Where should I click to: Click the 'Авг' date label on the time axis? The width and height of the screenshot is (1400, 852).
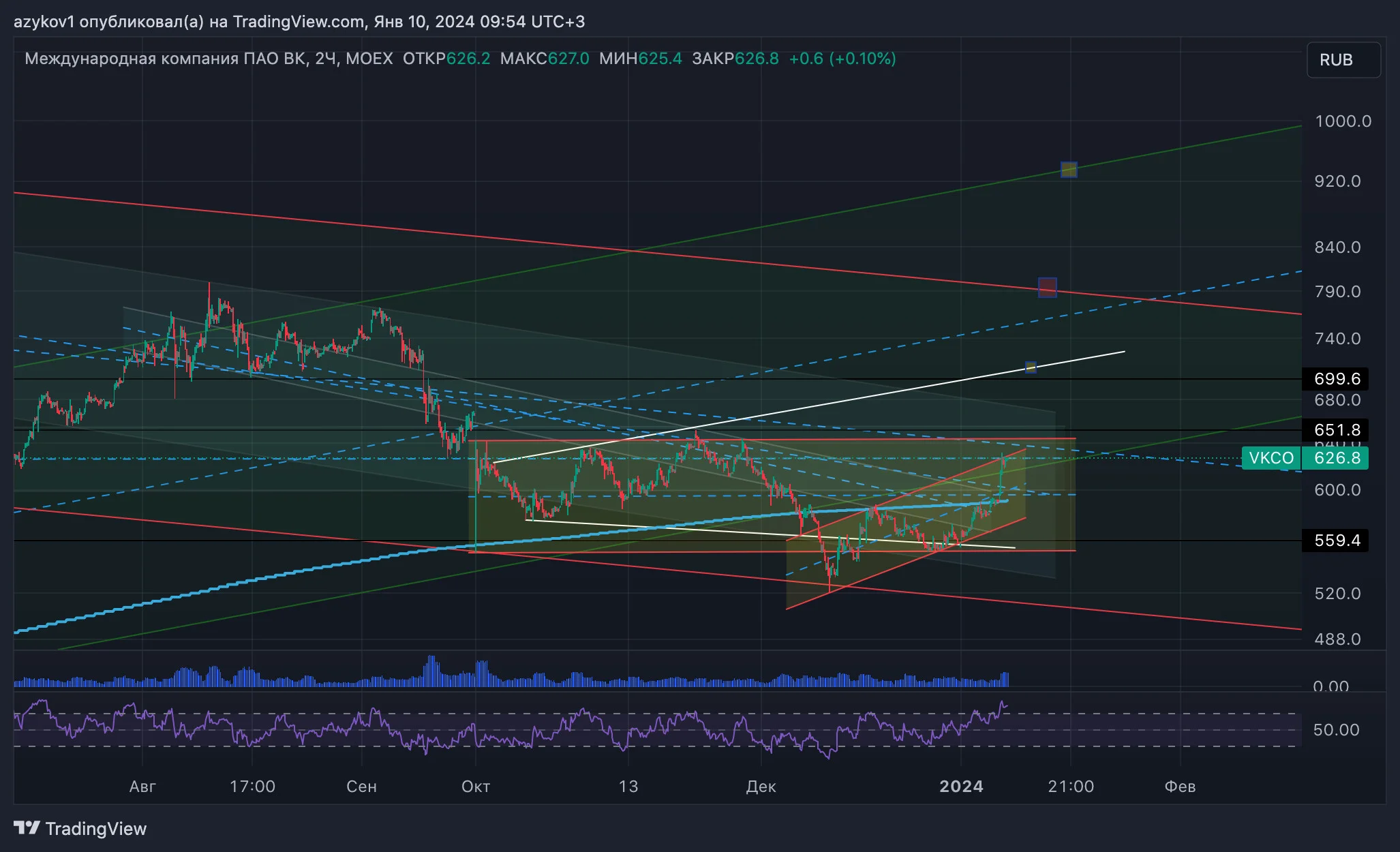[x=142, y=787]
